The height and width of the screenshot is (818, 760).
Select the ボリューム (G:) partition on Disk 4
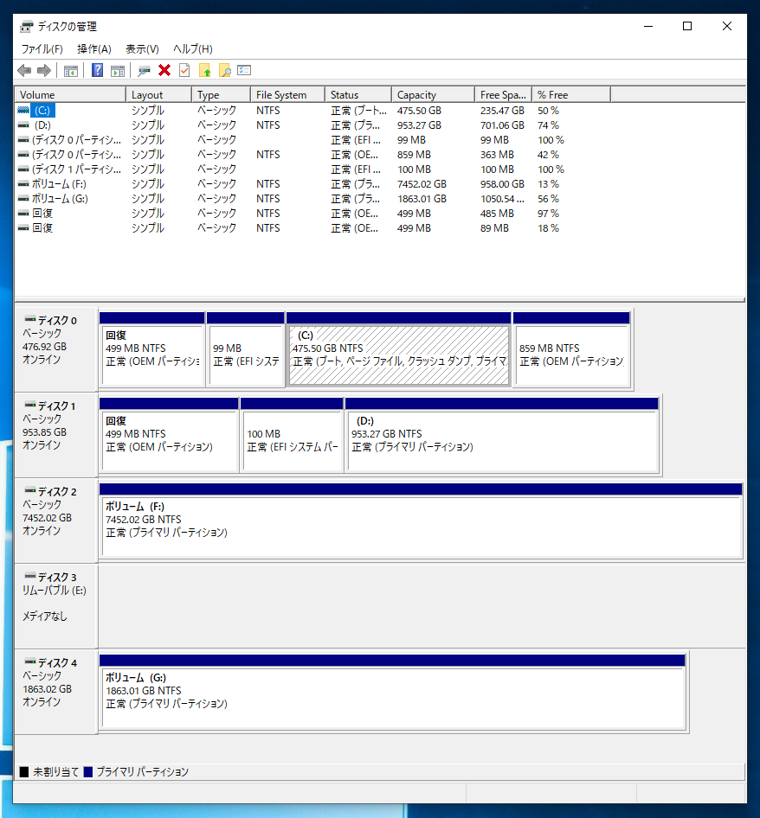[x=392, y=697]
